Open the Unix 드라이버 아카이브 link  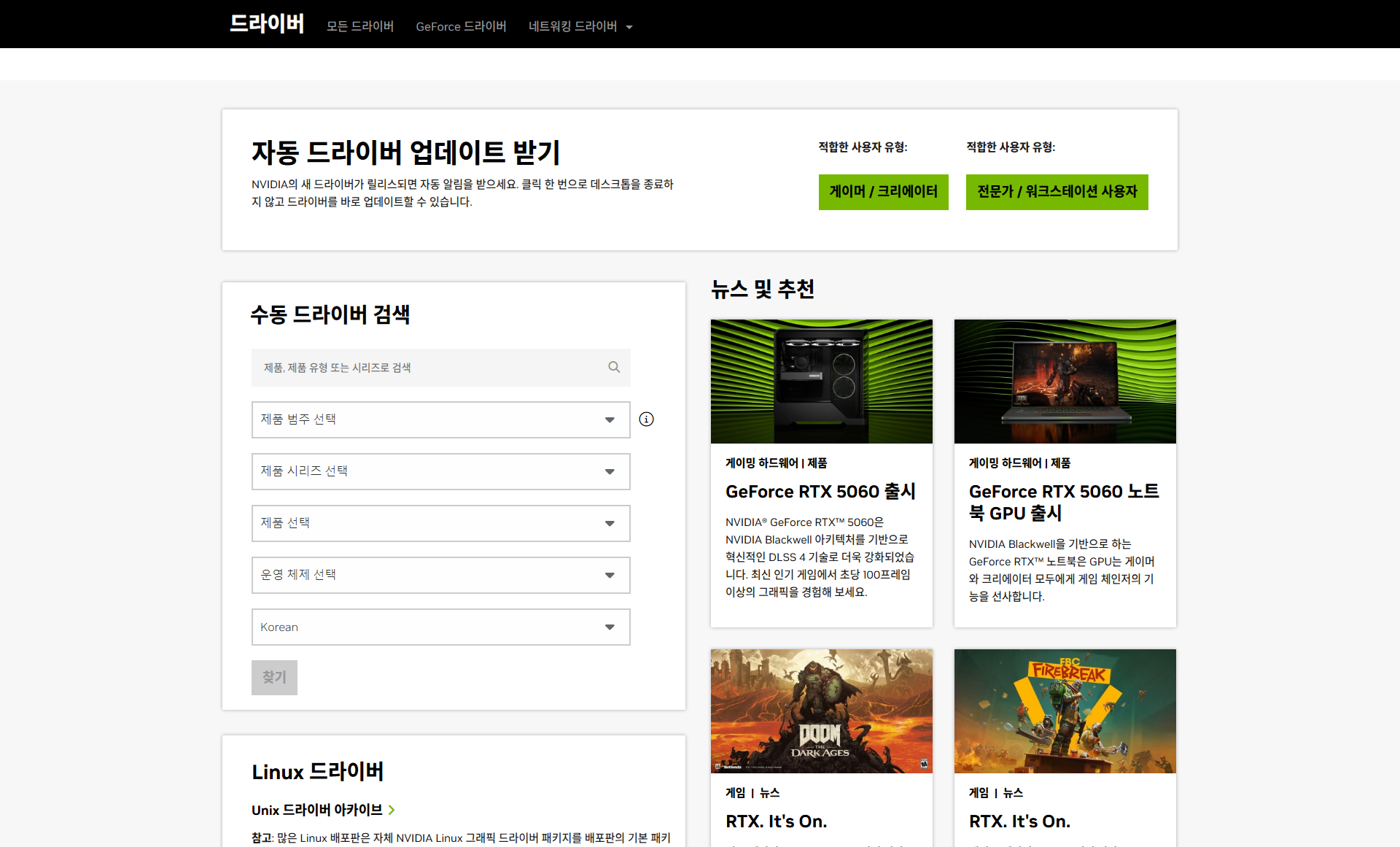(x=316, y=810)
